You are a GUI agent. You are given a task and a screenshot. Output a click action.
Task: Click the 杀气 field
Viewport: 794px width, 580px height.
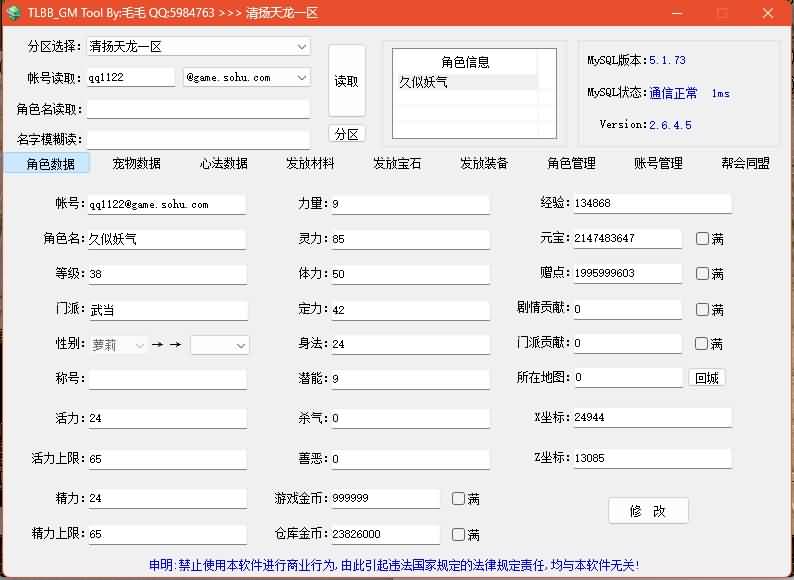point(410,418)
